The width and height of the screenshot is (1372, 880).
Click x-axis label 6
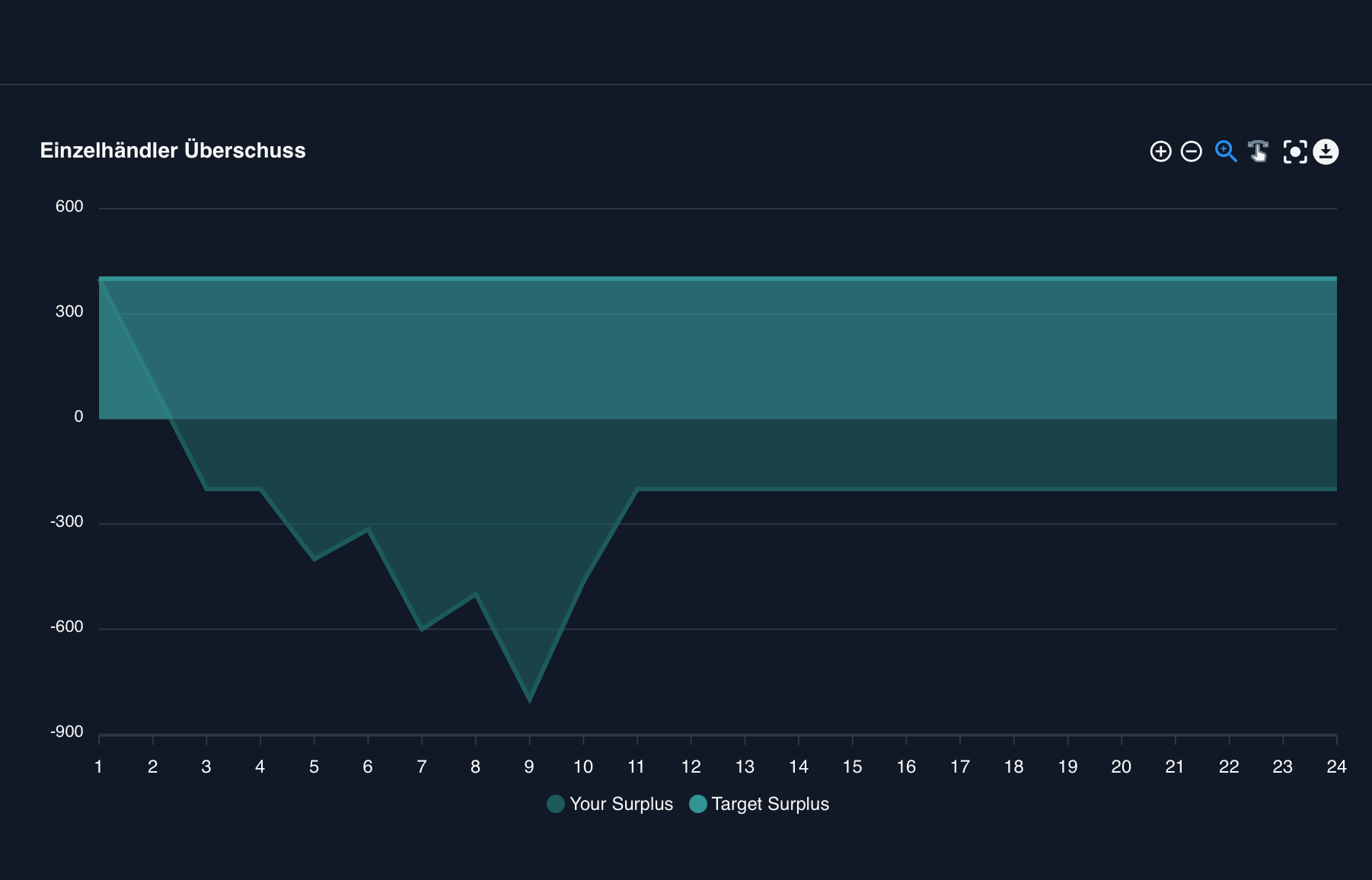[368, 767]
